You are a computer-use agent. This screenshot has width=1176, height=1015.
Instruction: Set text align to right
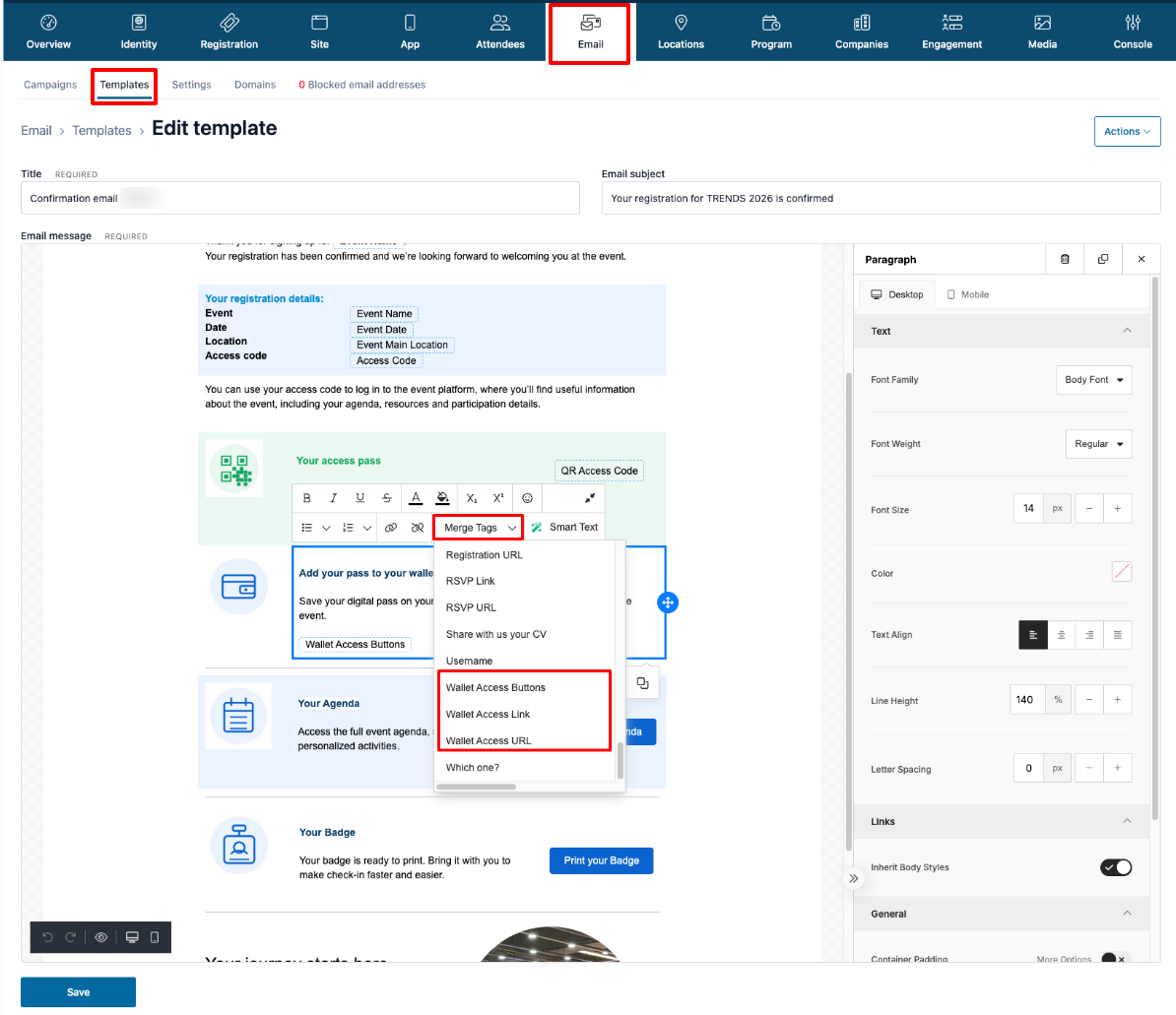[x=1089, y=635]
